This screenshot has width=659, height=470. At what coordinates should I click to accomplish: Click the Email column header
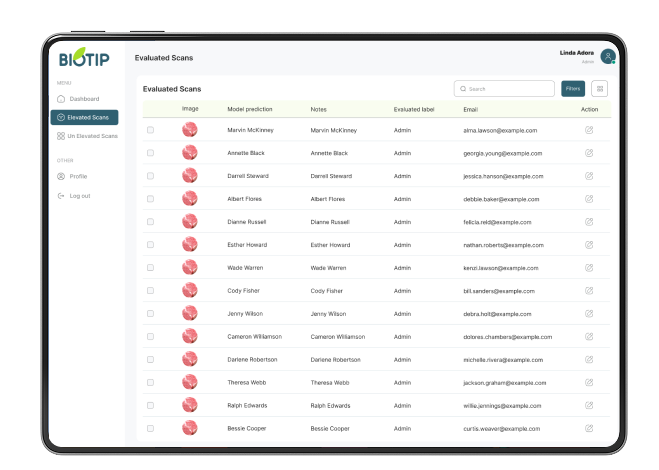click(470, 108)
